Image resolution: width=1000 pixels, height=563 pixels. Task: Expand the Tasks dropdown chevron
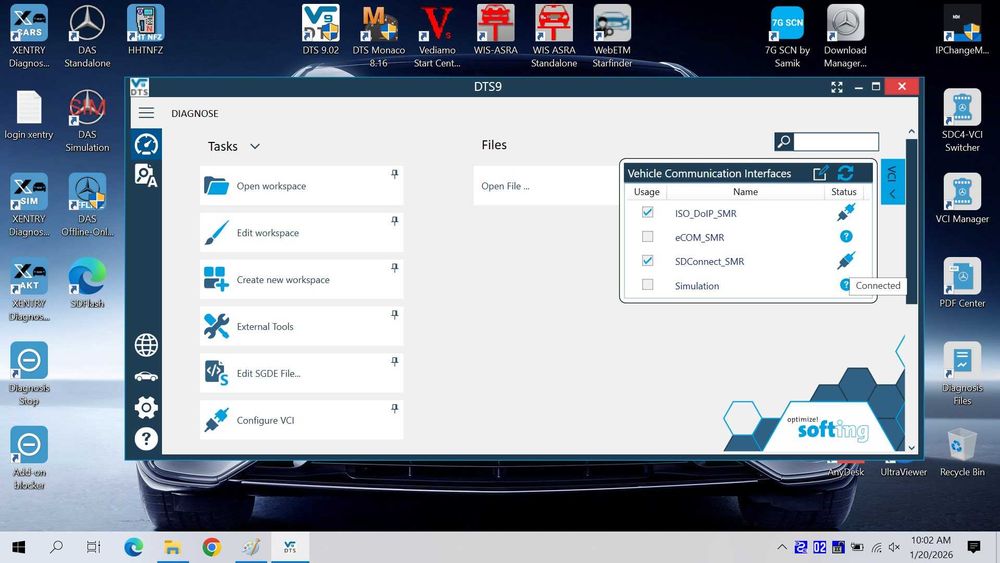[x=255, y=147]
